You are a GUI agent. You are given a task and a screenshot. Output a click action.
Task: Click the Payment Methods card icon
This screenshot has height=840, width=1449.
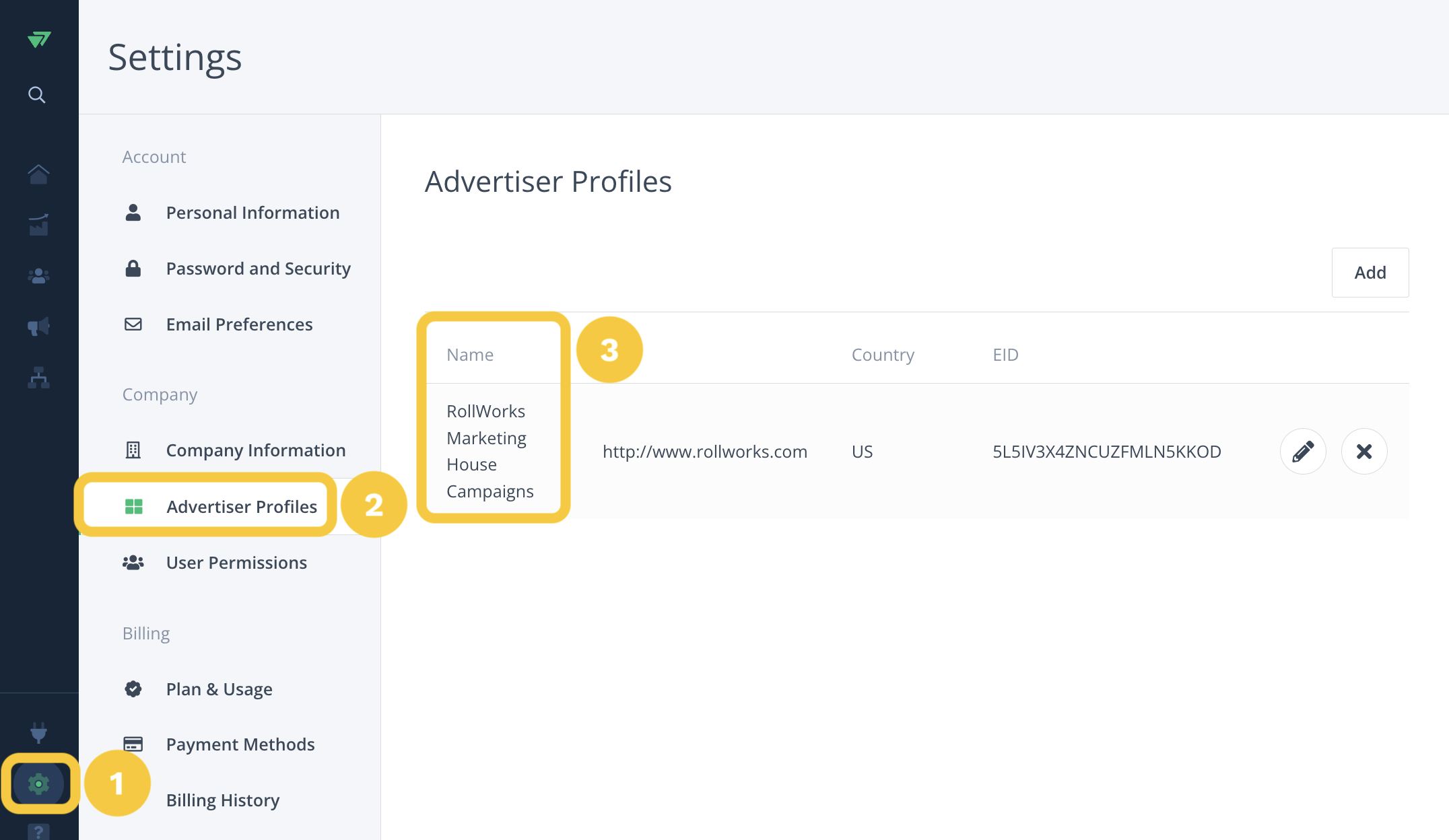point(133,744)
